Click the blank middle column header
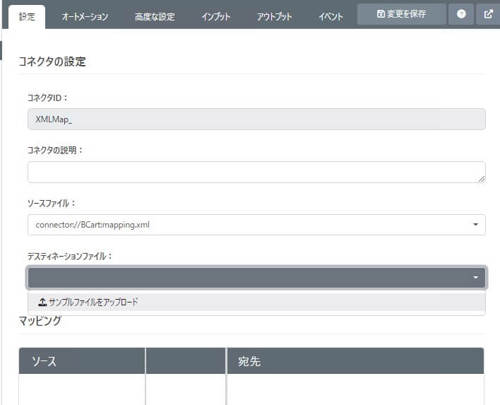Viewport: 500px width, 405px height. [186, 361]
